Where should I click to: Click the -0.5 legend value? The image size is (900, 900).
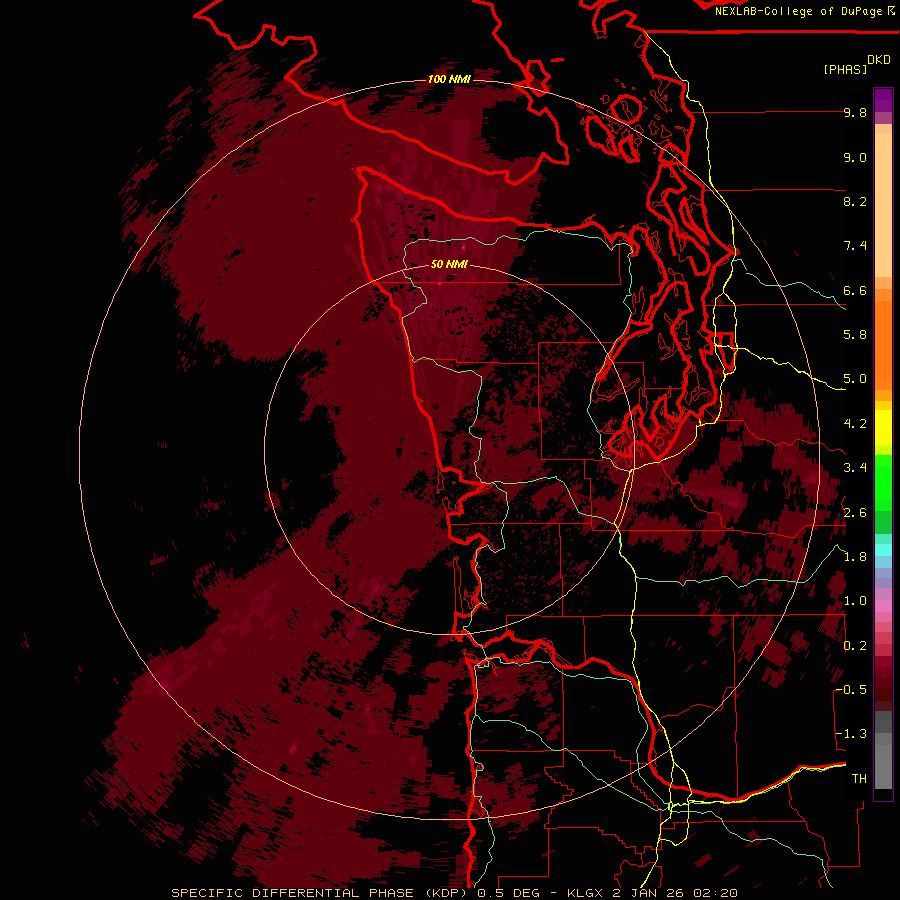pyautogui.click(x=852, y=690)
